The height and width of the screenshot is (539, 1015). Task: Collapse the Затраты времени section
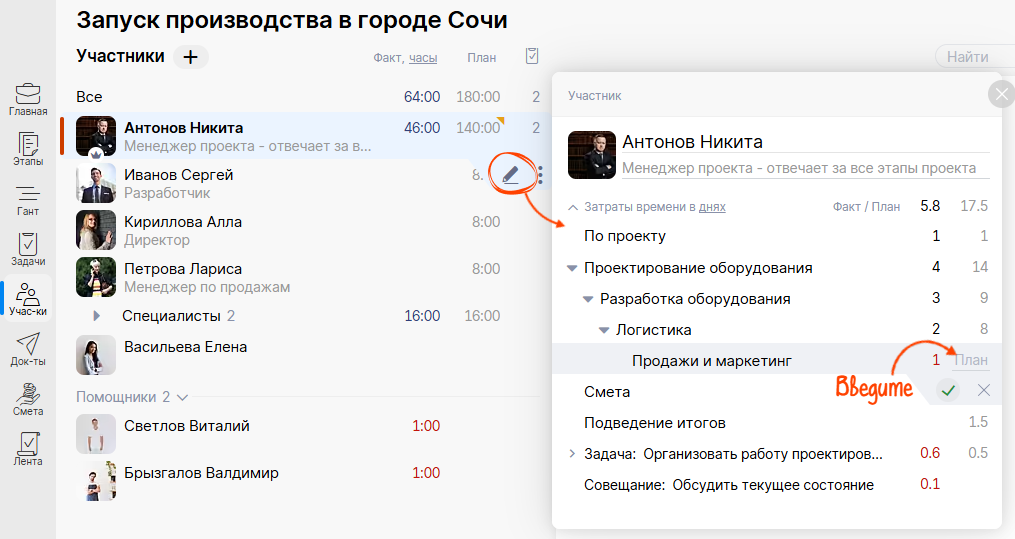point(573,207)
